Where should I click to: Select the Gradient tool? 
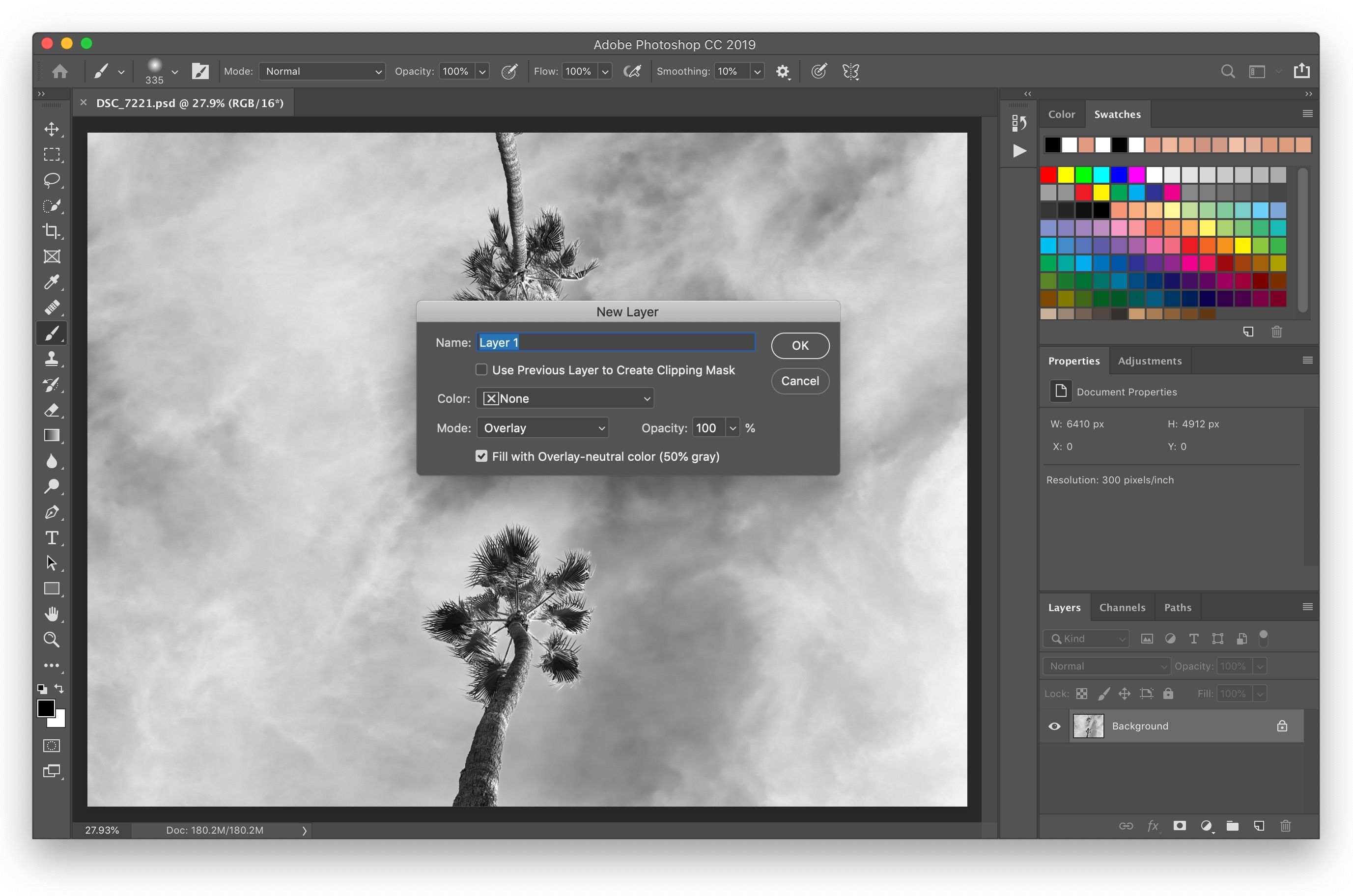click(52, 435)
